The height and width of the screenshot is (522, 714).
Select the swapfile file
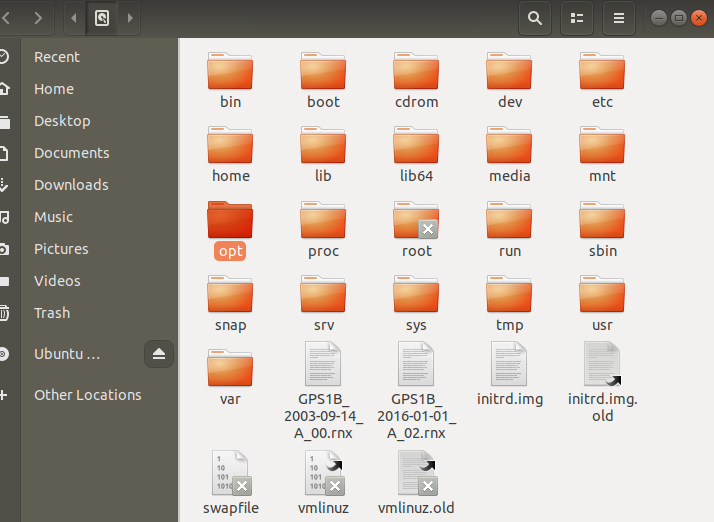coord(230,483)
